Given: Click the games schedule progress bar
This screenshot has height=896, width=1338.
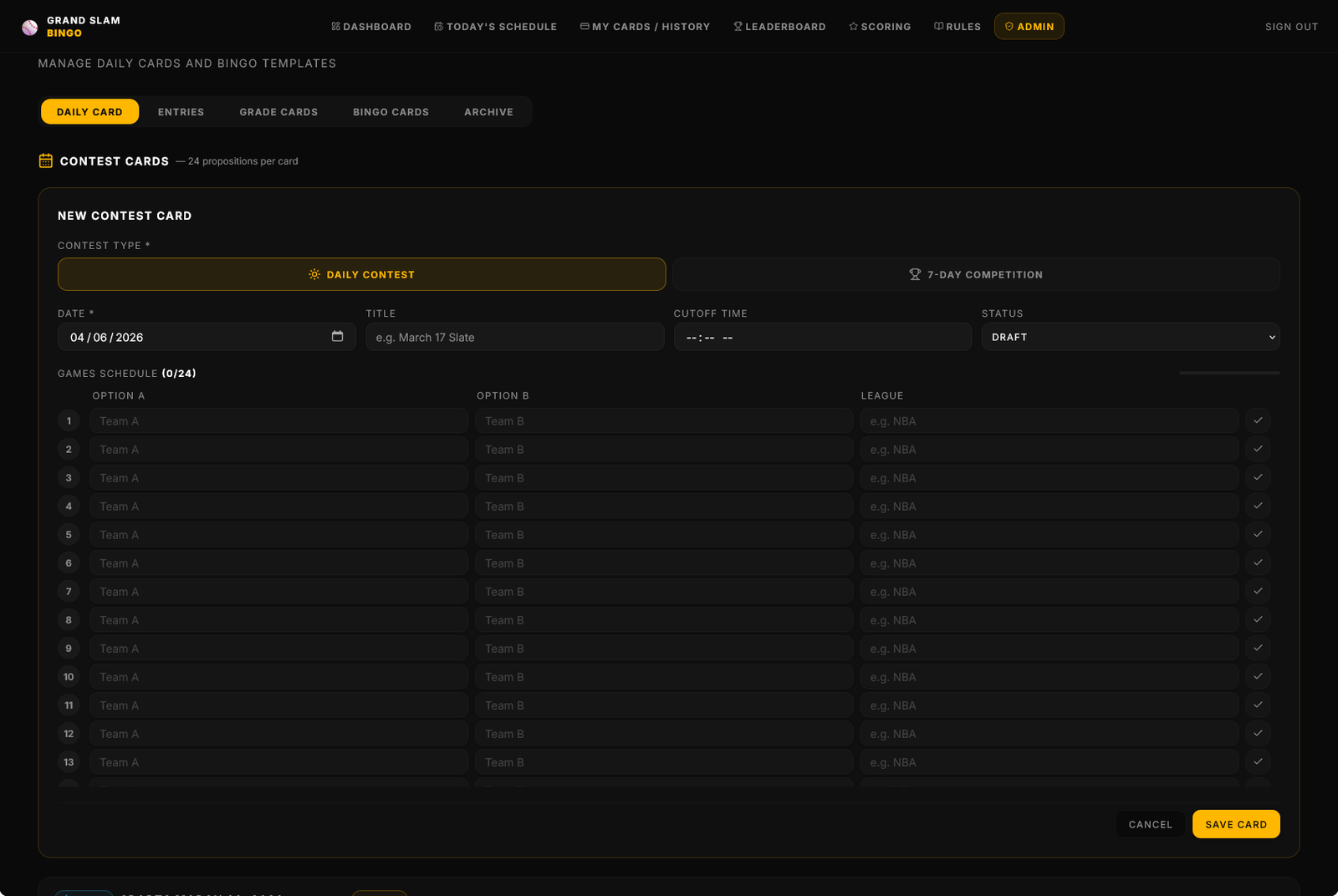Looking at the screenshot, I should coord(1228,373).
